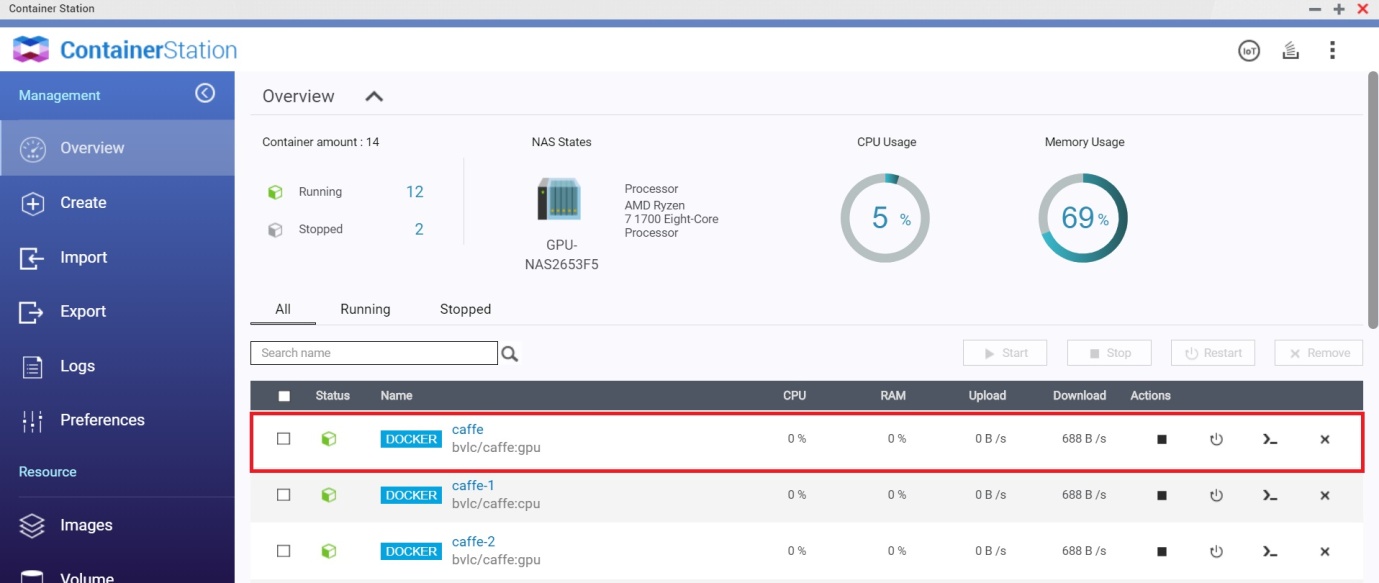The image size is (1379, 583).
Task: Tick the checkbox for caffe-1
Action: 284,495
